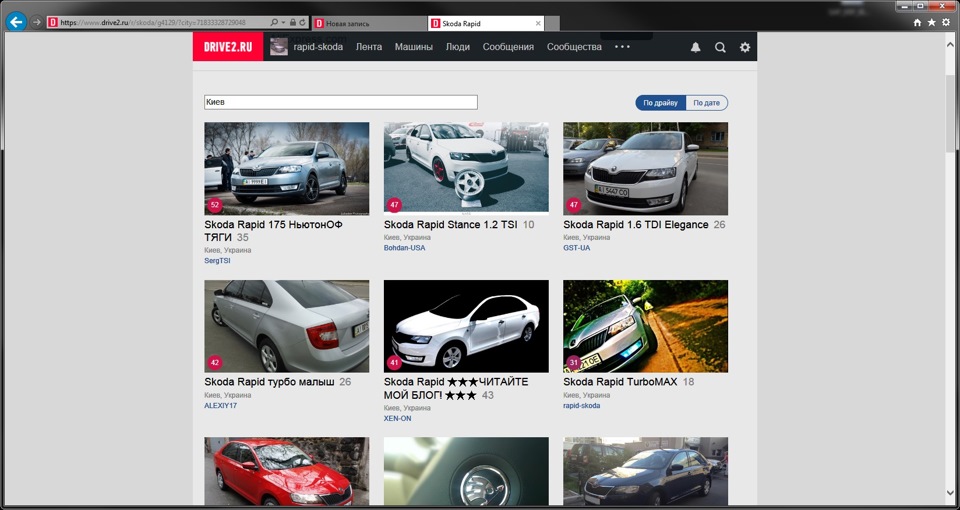Click the city filter field containing Киев

(x=340, y=102)
